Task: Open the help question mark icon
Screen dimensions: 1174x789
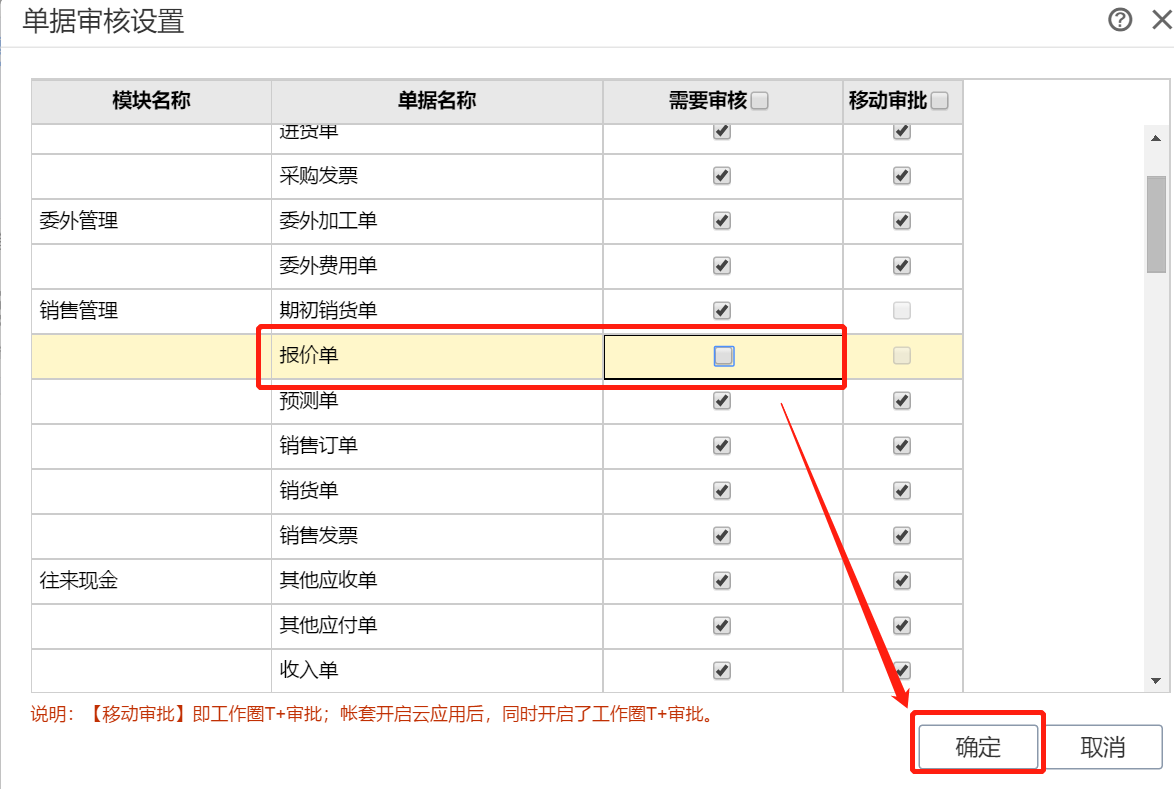Action: point(1121,20)
